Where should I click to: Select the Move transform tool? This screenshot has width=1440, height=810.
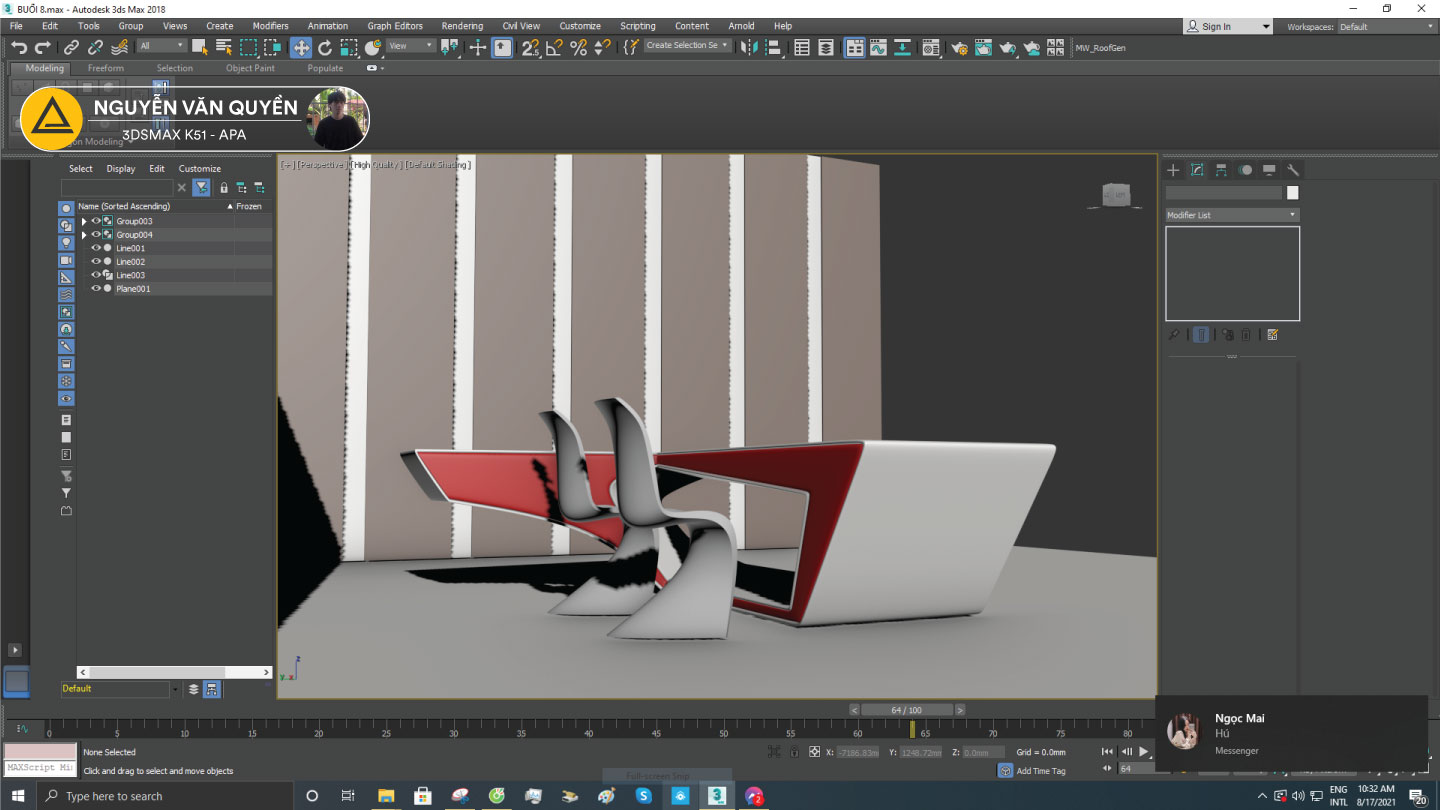(x=301, y=47)
